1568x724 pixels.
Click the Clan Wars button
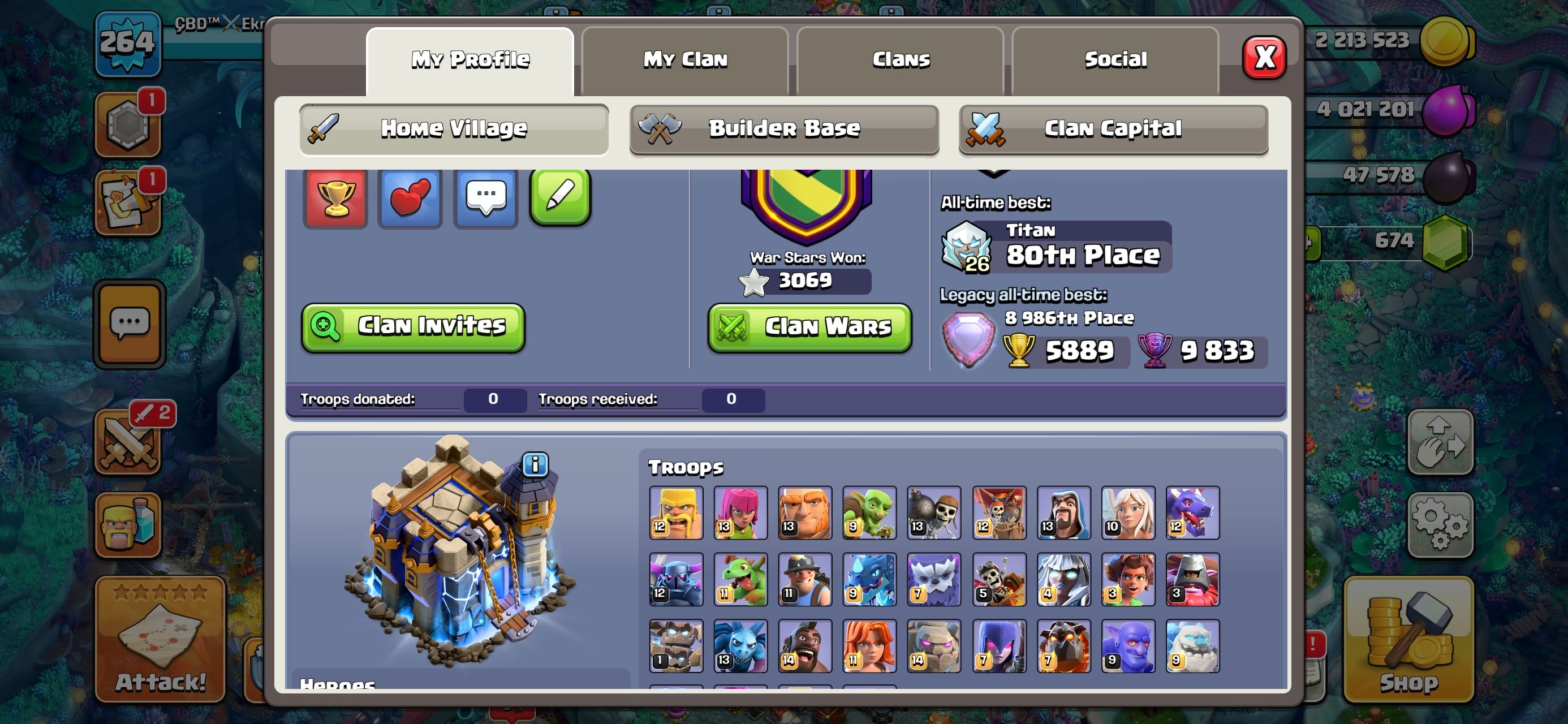point(809,327)
